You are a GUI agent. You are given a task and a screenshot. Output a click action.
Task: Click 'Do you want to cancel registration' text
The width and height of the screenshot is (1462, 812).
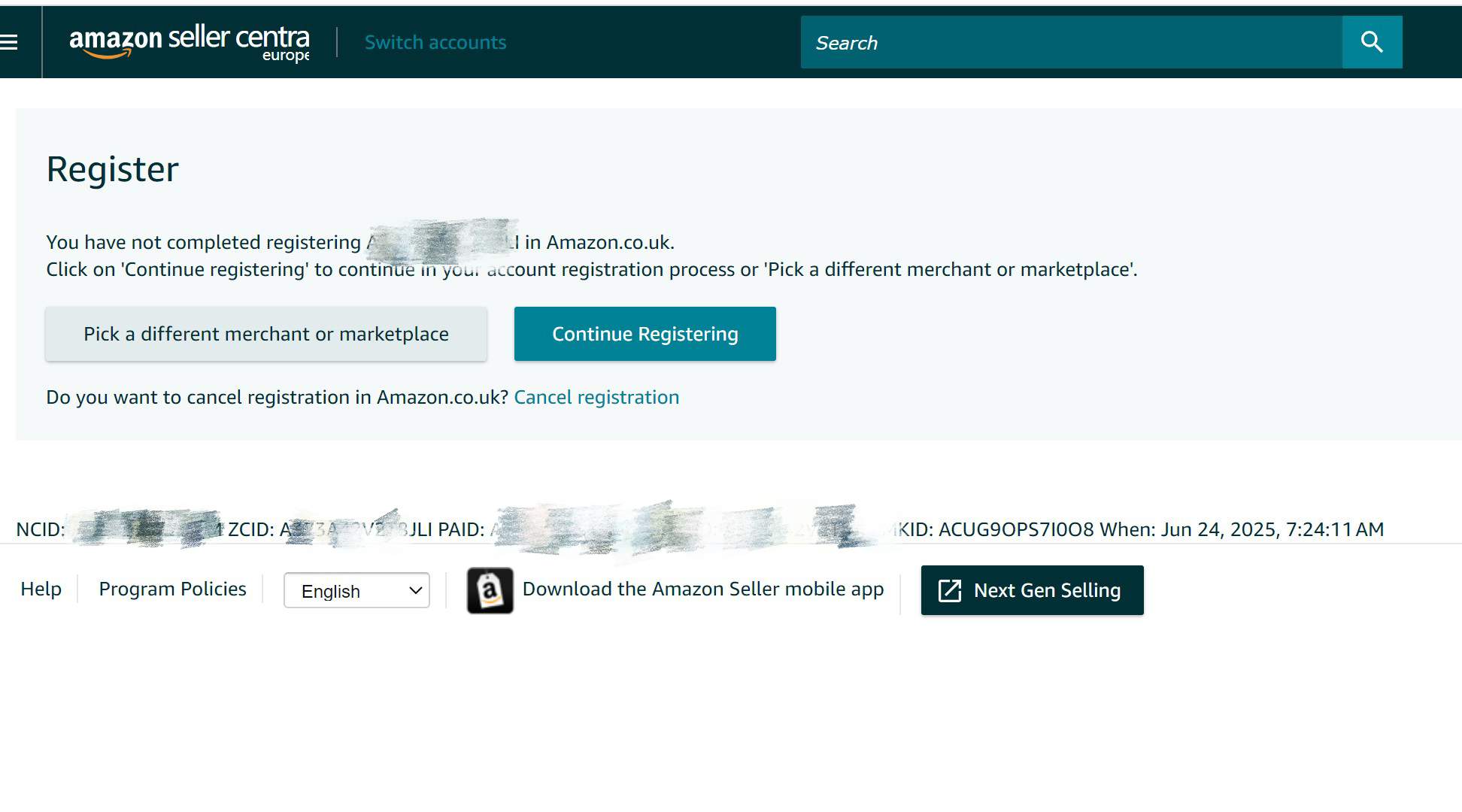pos(278,397)
